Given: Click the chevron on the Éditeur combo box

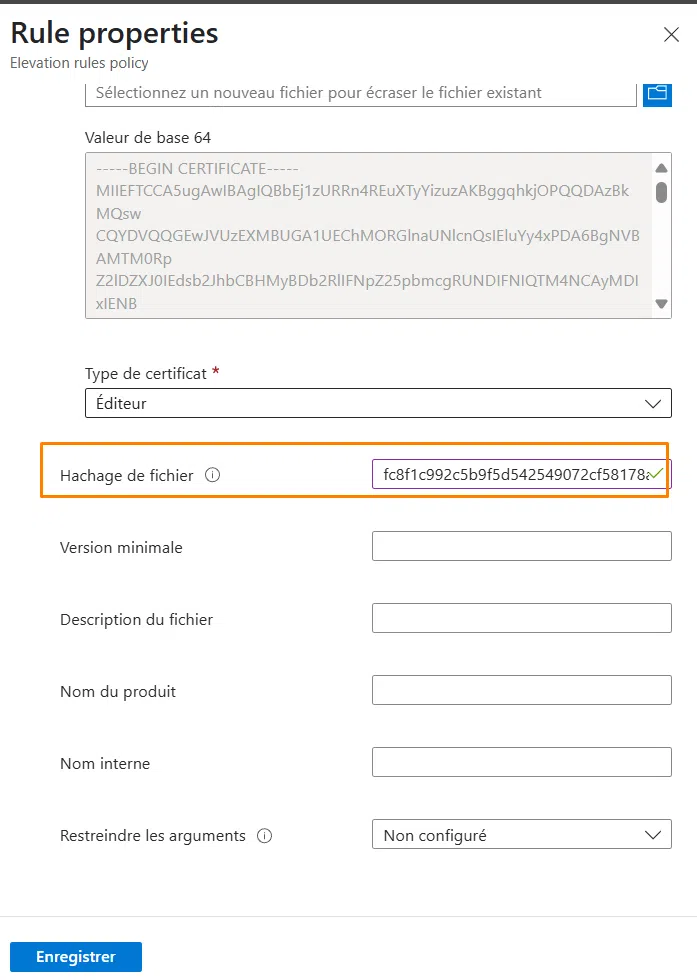Looking at the screenshot, I should 654,403.
